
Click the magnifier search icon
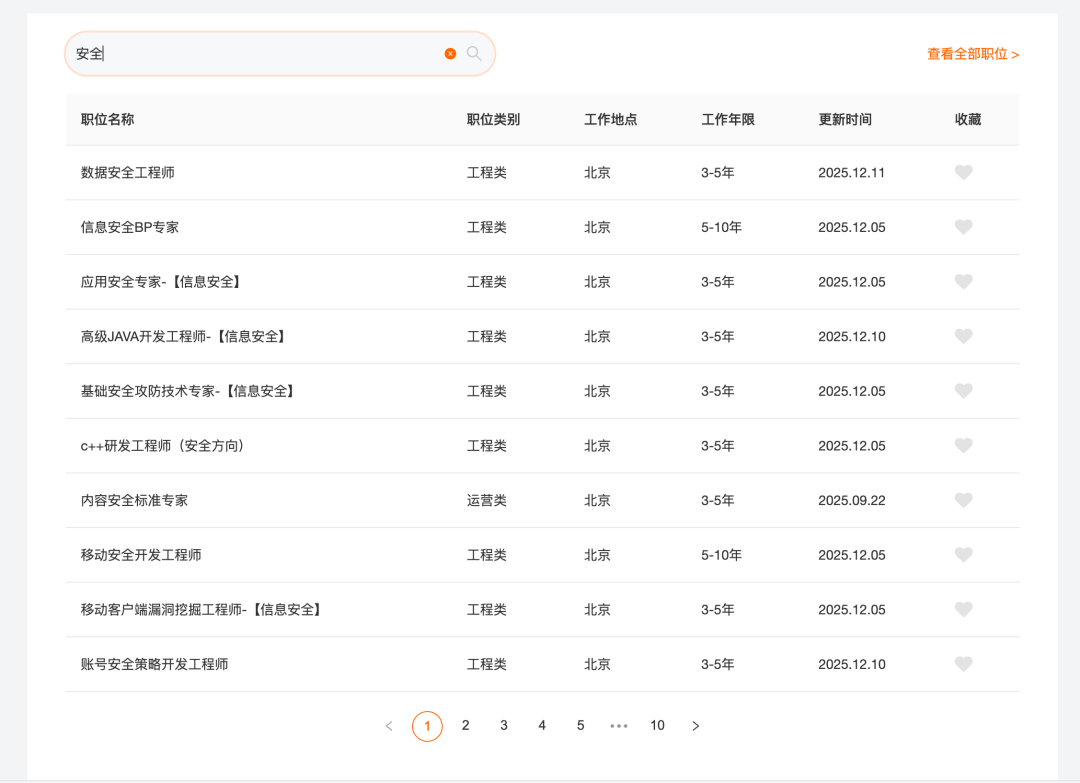point(474,54)
